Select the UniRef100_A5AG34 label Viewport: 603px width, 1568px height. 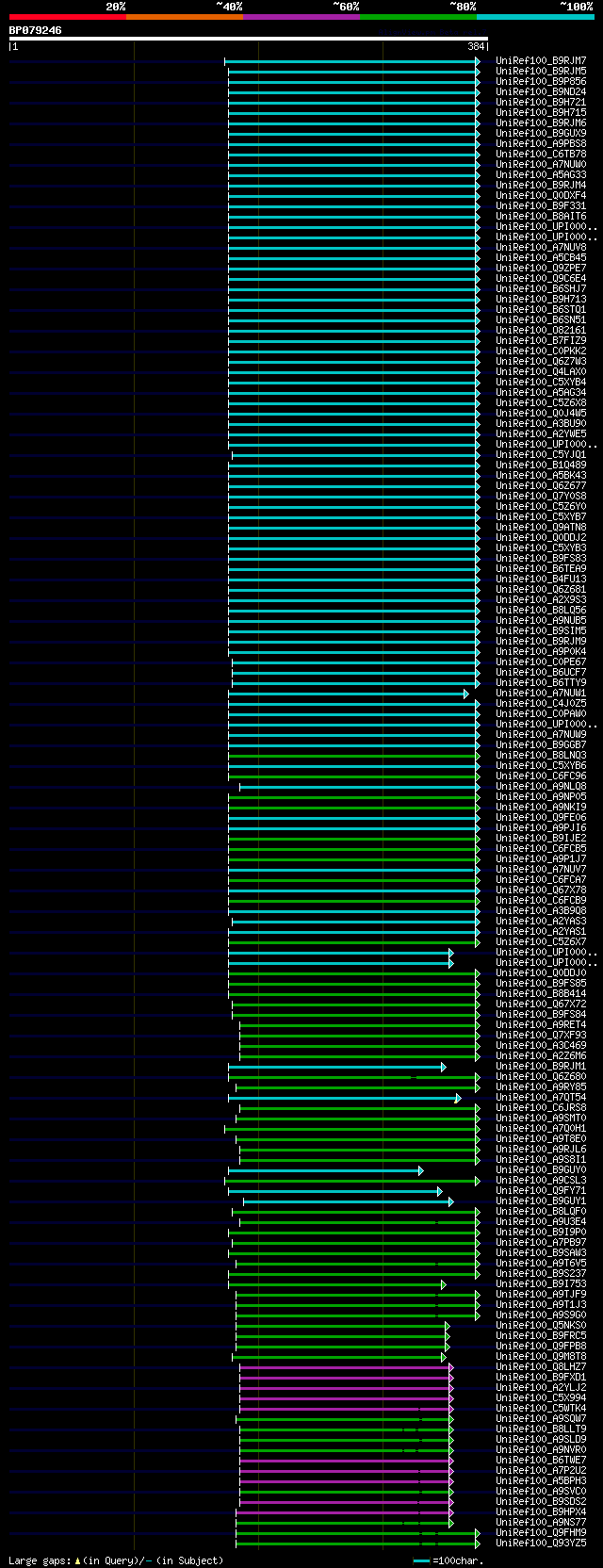tap(541, 393)
